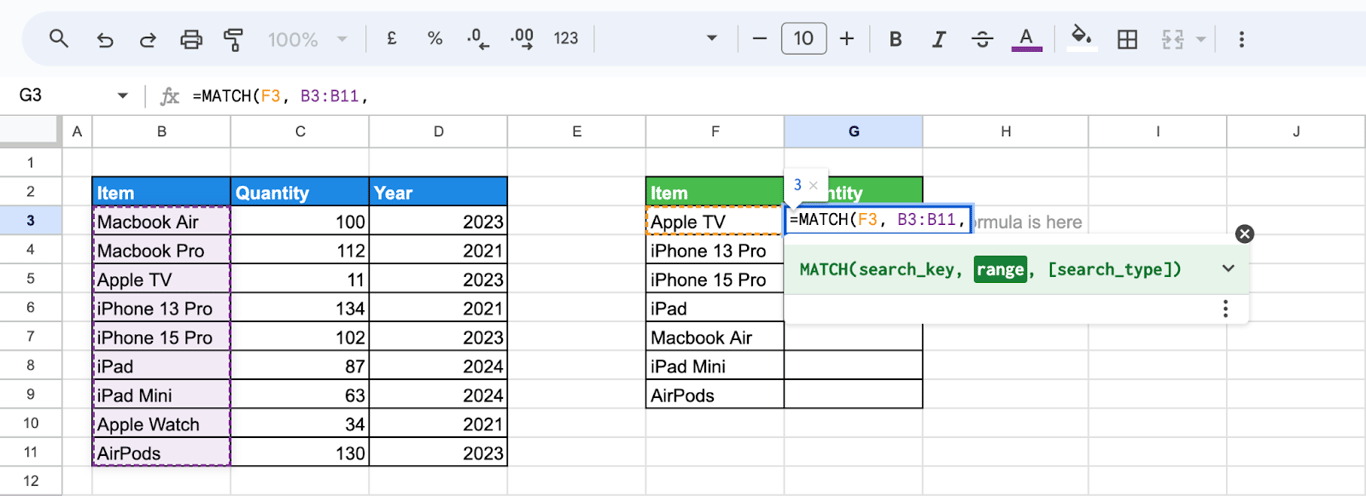Select the iPhone 13 Pro cell in column F

715,250
